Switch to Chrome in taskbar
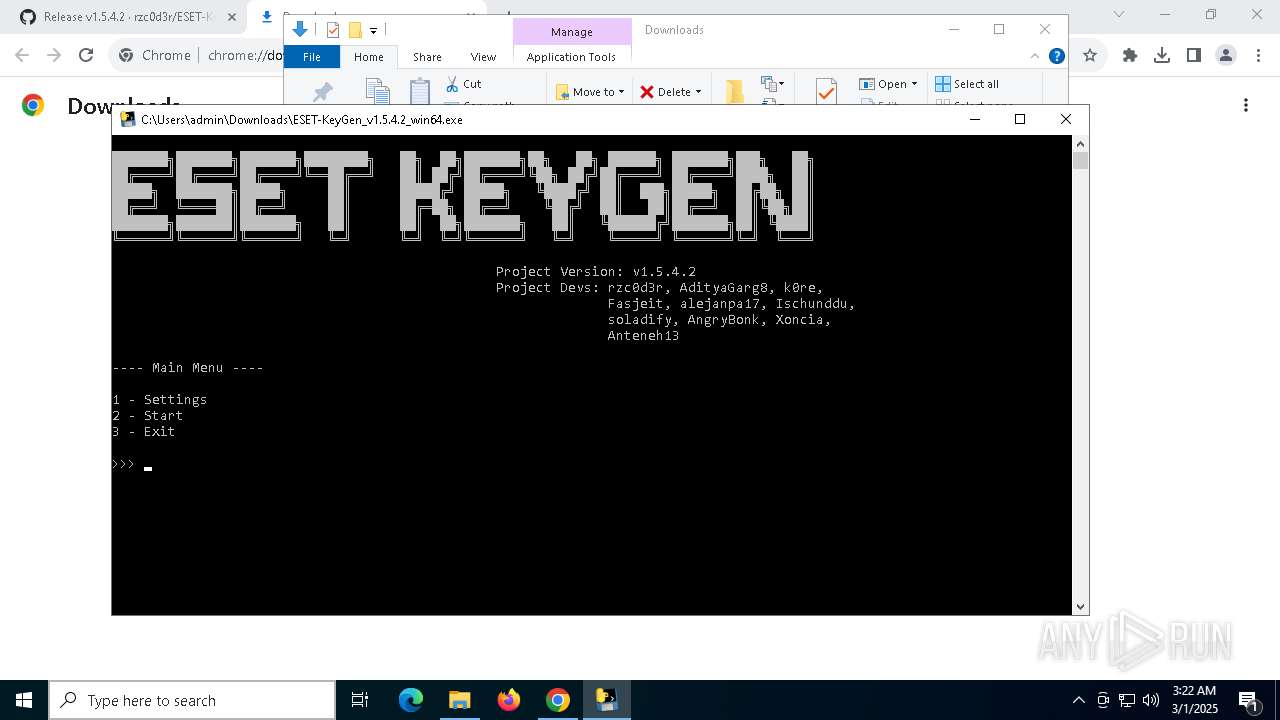 point(558,700)
